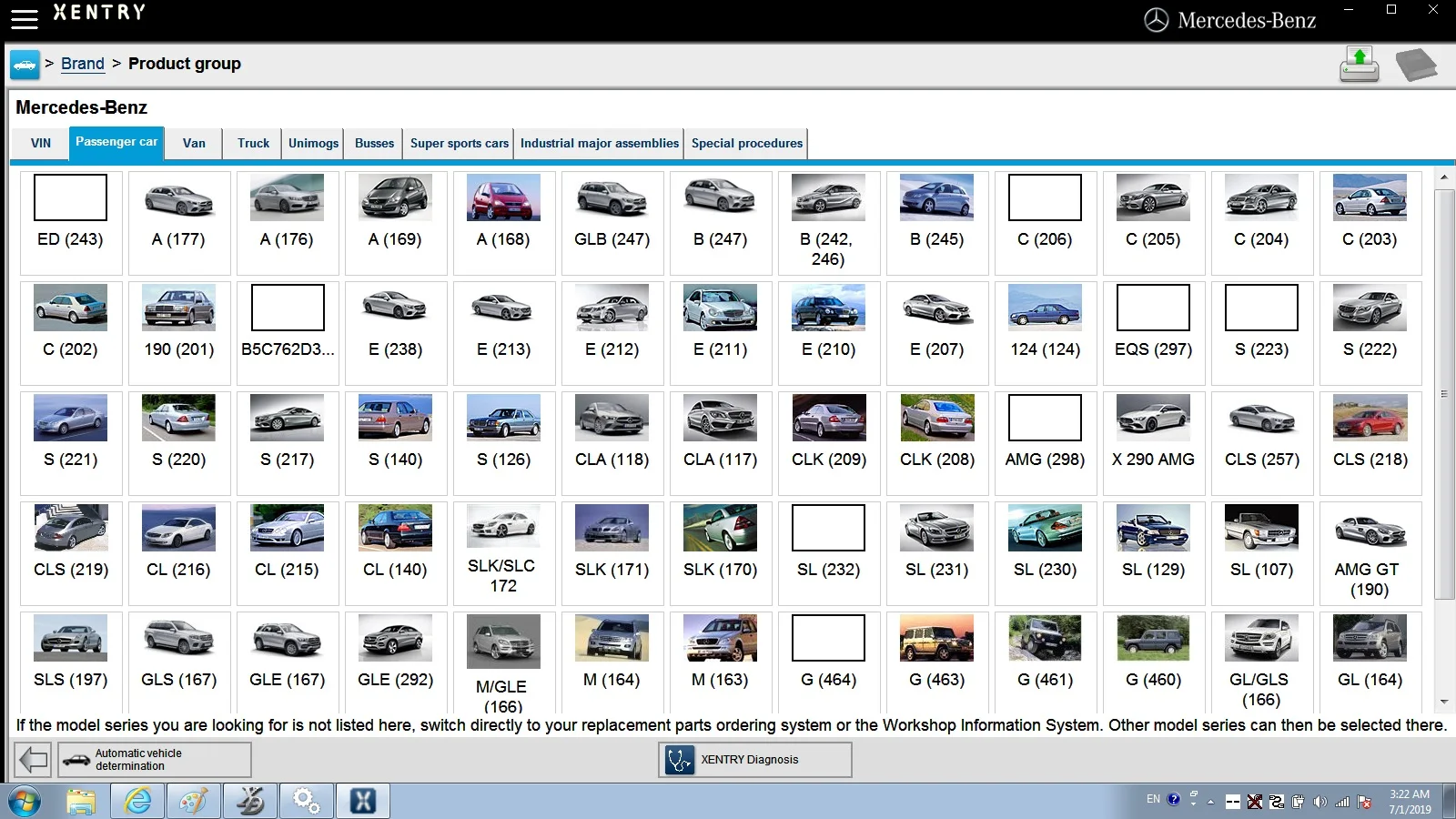Open the Super sports cars tab

(460, 143)
